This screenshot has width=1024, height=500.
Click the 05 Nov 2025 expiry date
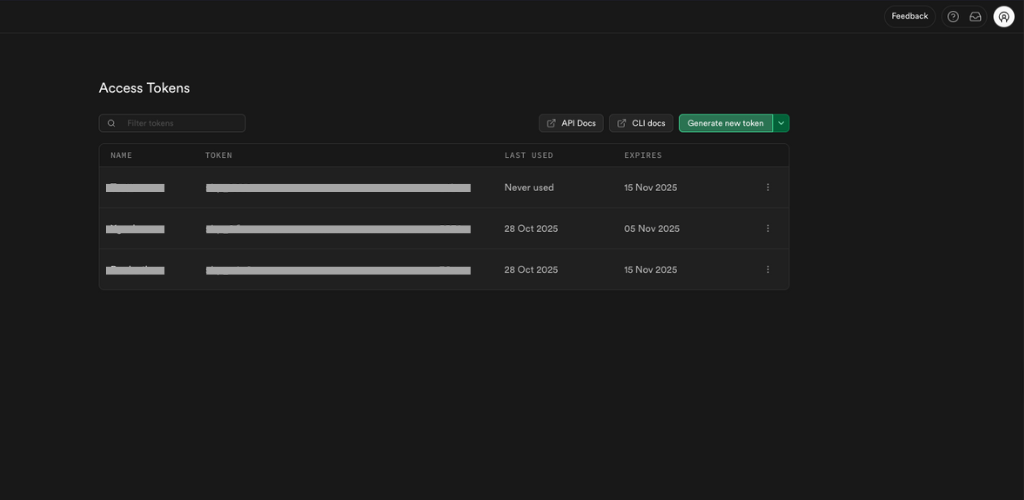click(x=652, y=228)
